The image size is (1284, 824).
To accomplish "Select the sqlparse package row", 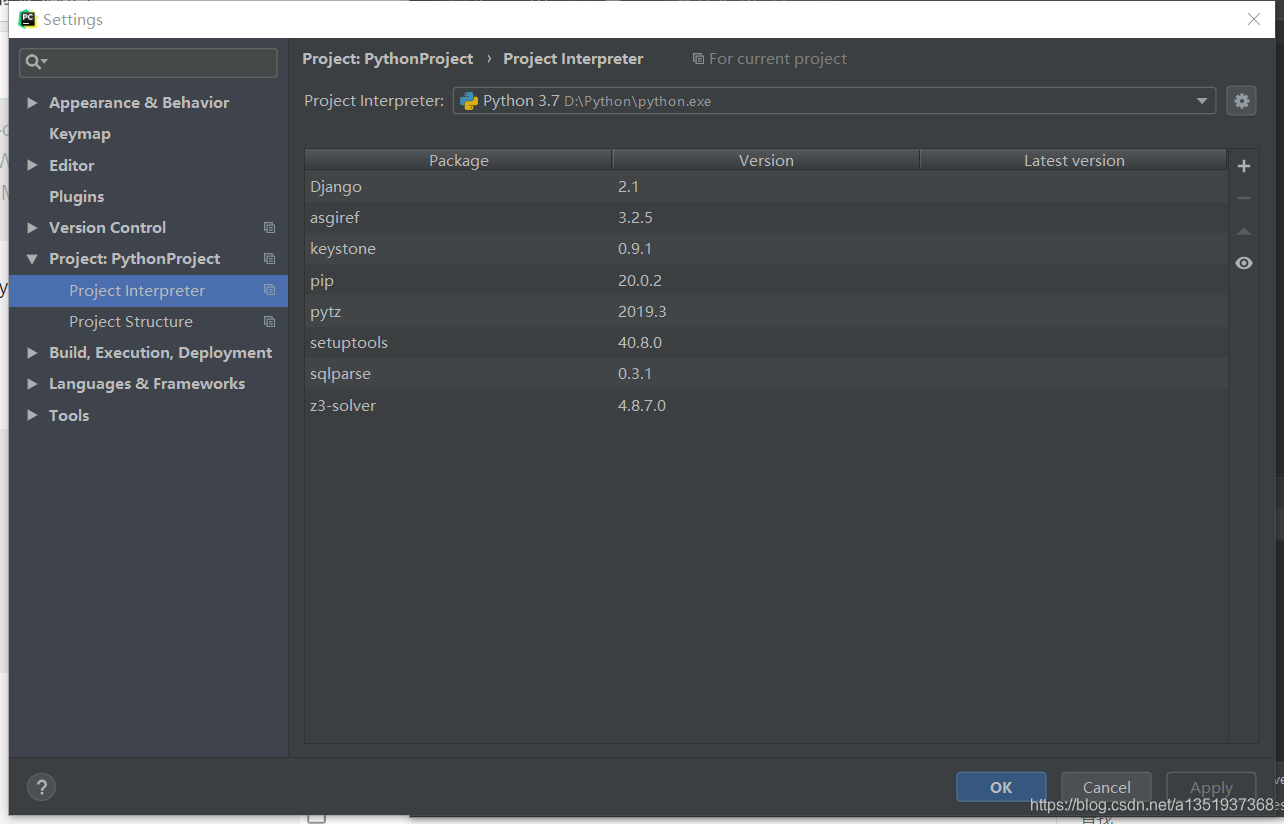I will 766,374.
